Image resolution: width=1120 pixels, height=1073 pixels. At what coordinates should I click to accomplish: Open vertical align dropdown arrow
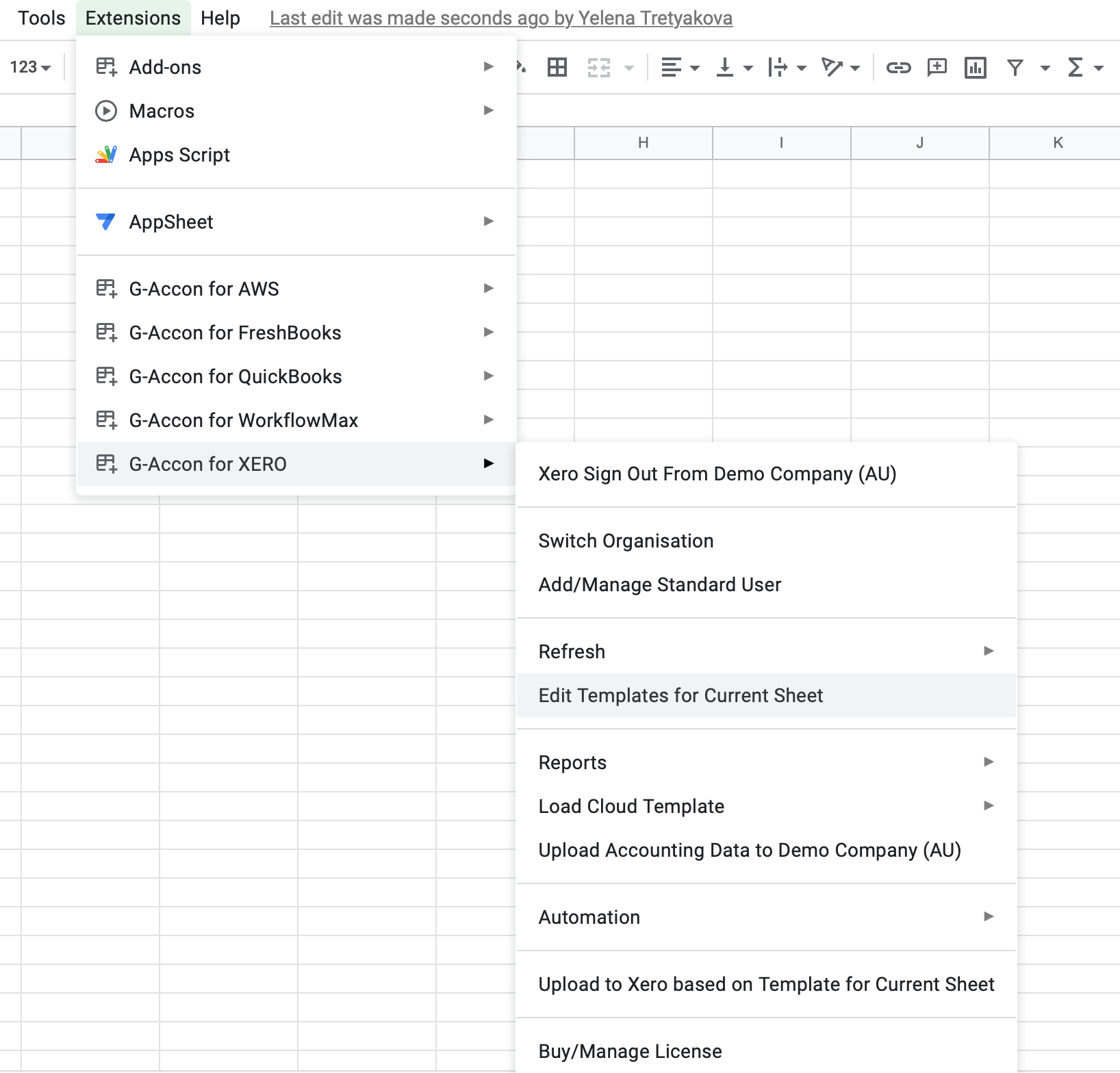748,68
